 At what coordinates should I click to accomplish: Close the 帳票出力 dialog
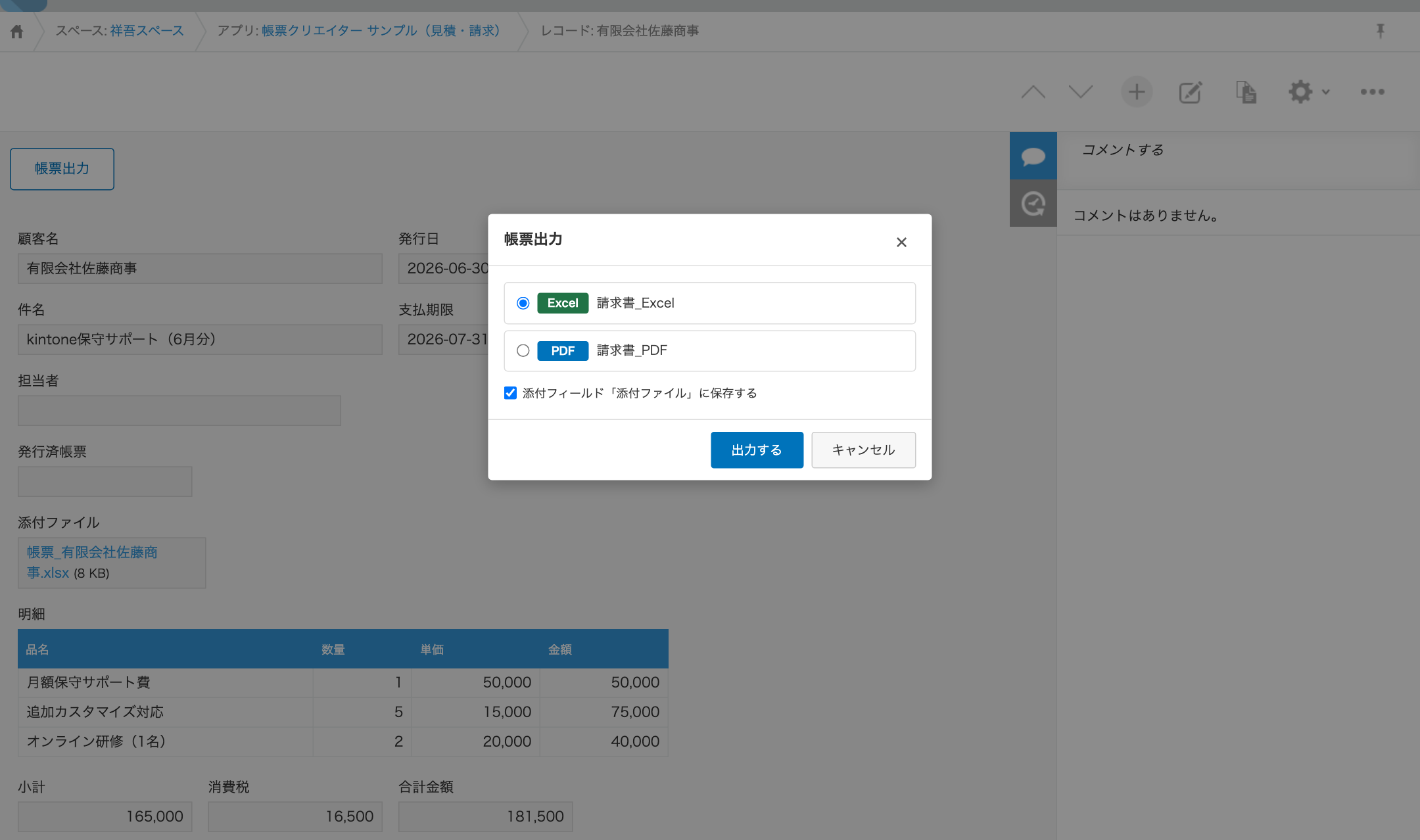click(901, 243)
